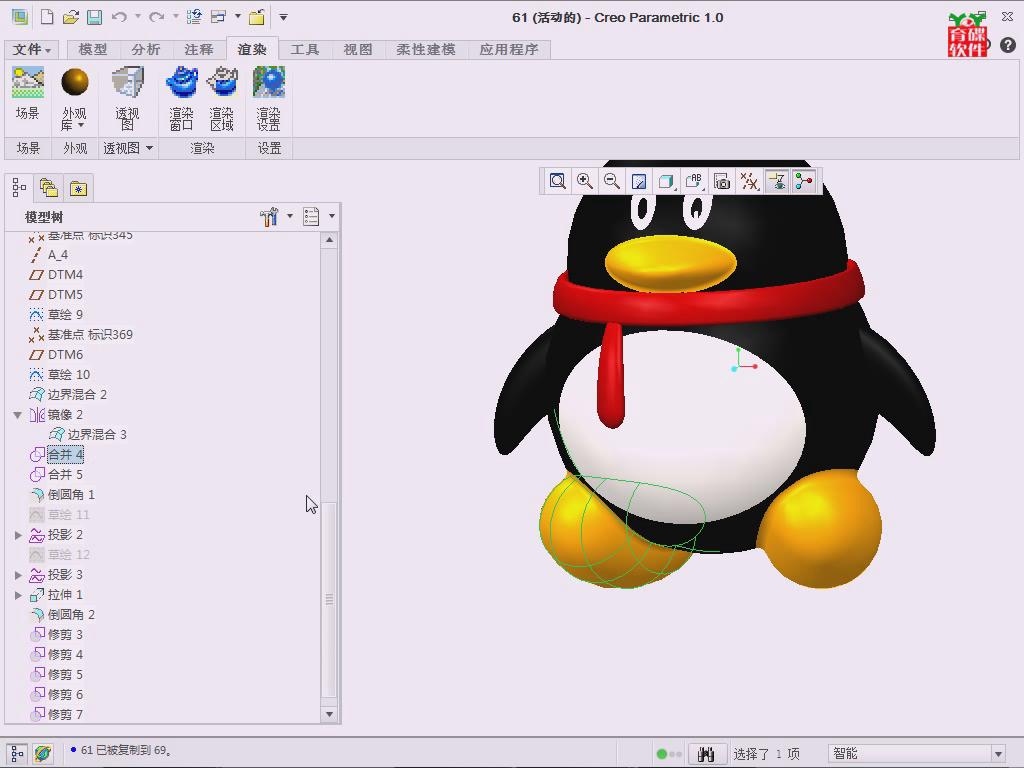Click the New file icon
This screenshot has height=768, width=1024.
[47, 17]
